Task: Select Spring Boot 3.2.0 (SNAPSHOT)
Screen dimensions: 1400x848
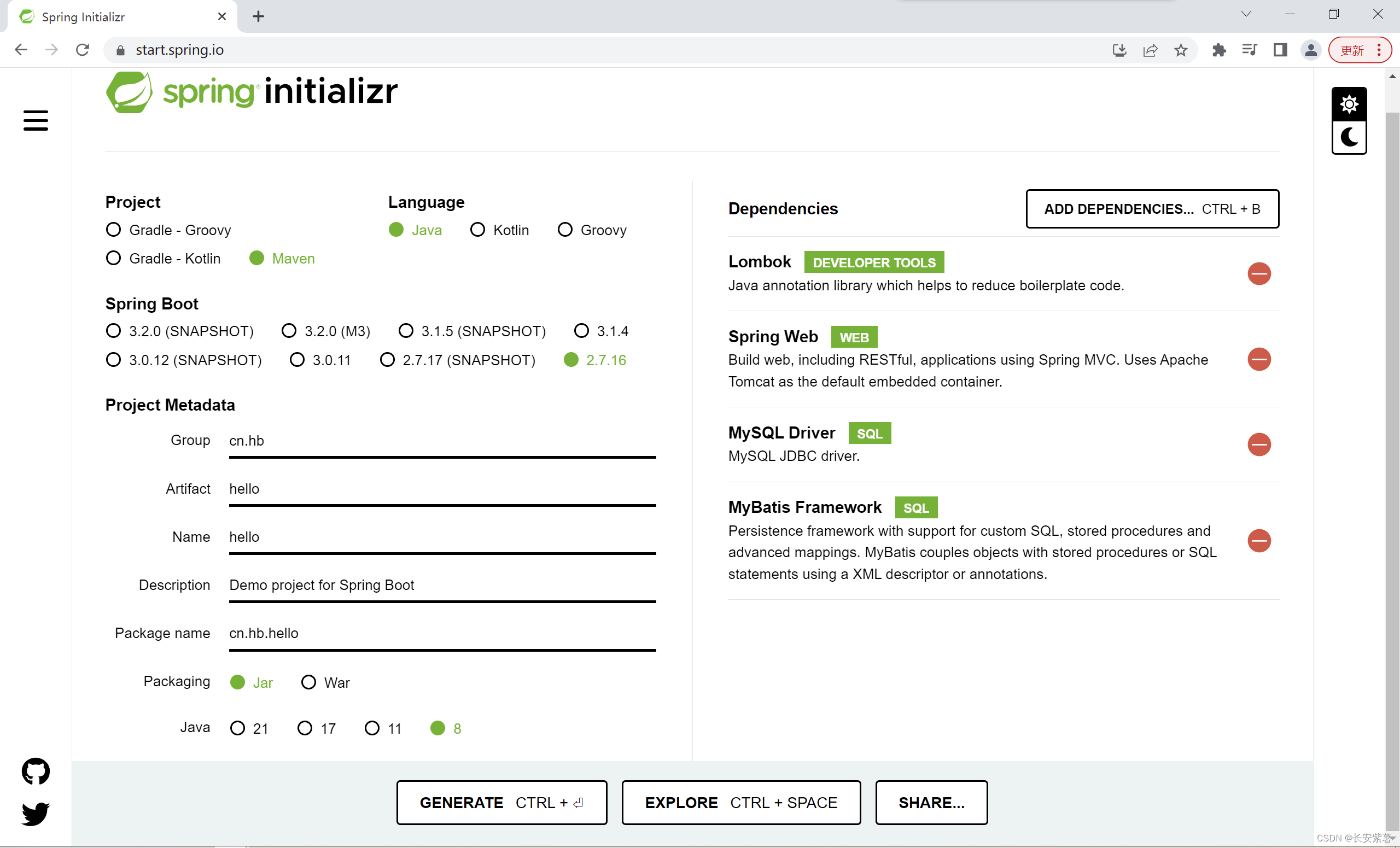Action: 180,331
